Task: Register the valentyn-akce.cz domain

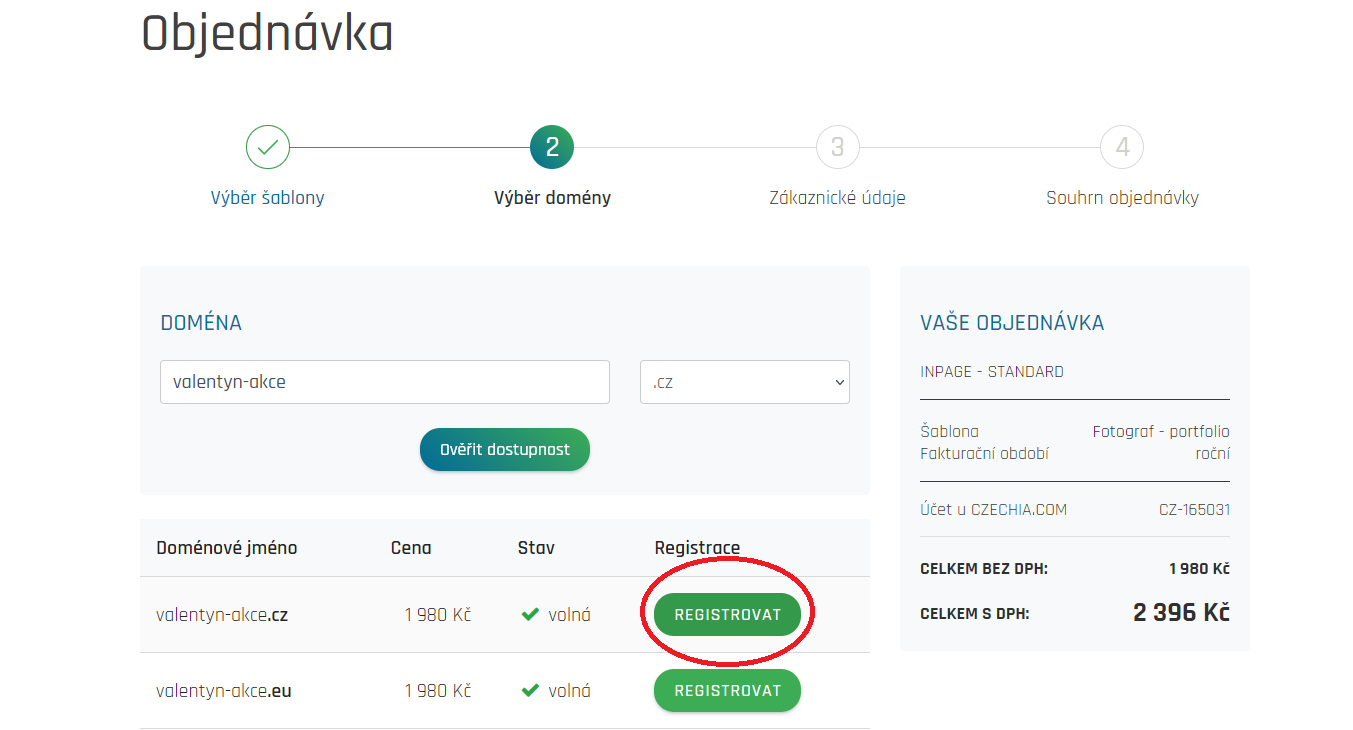Action: pyautogui.click(x=727, y=615)
